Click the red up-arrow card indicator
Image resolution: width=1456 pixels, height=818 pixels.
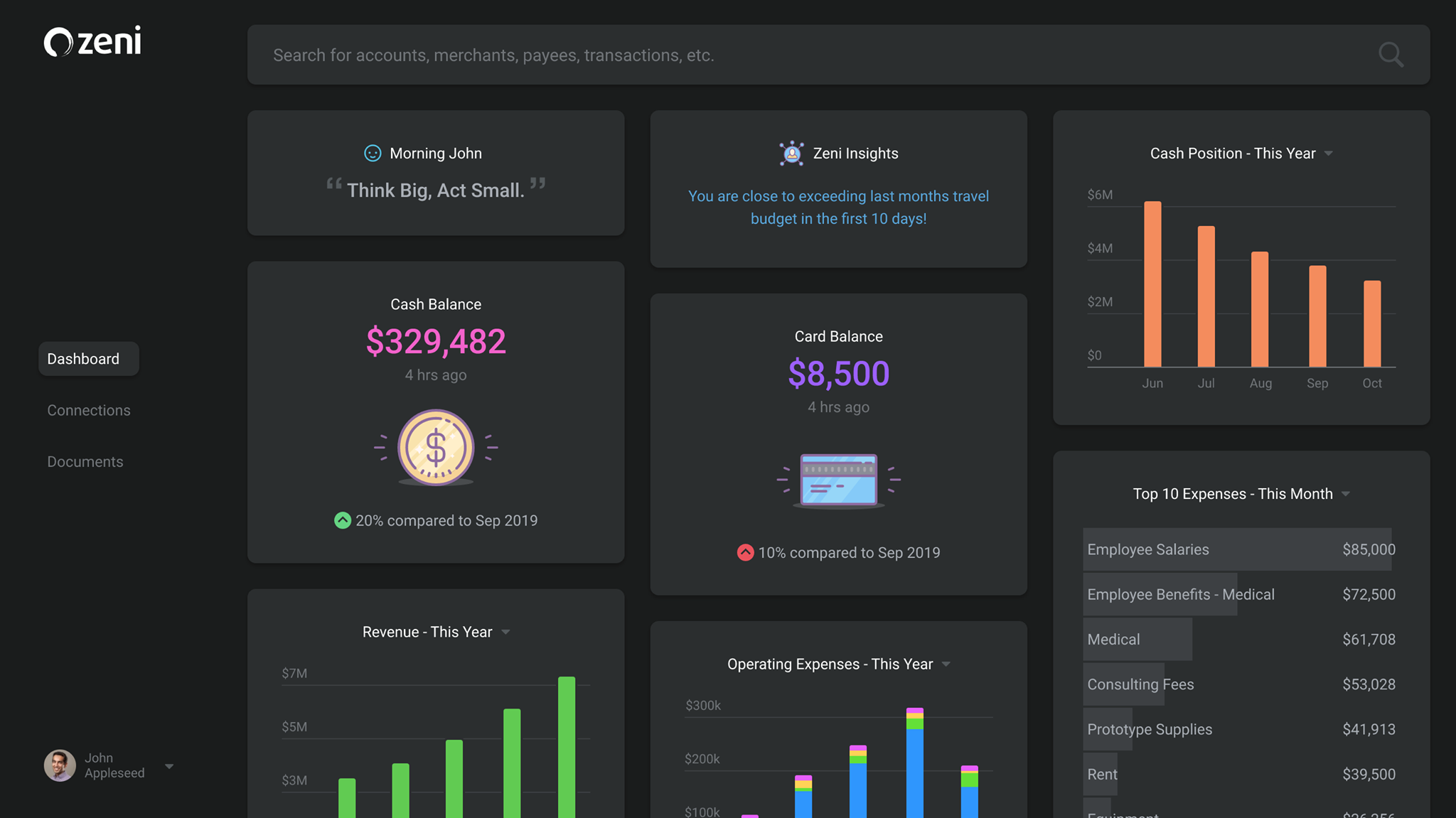pos(745,552)
